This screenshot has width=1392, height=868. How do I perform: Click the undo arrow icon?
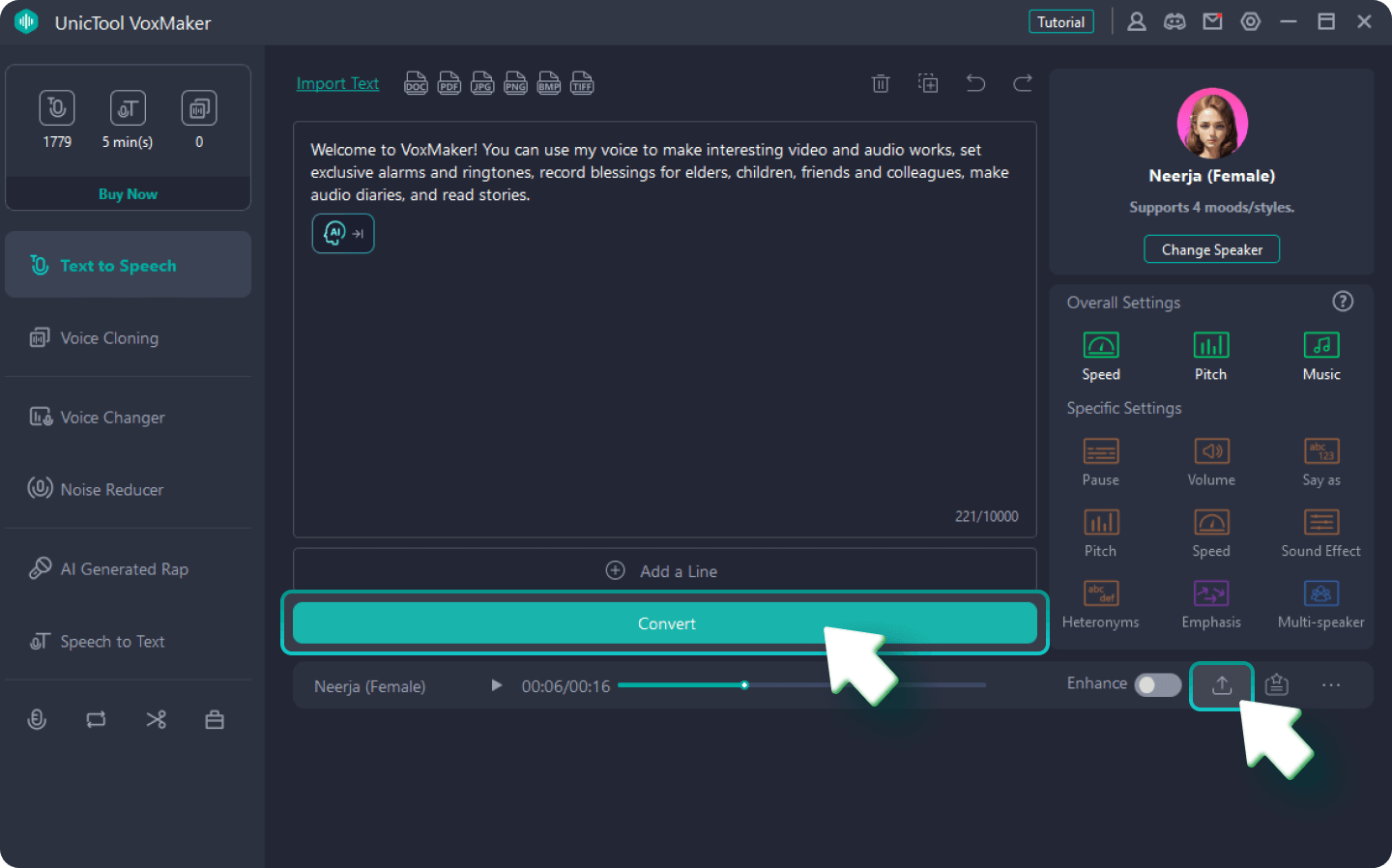point(975,83)
